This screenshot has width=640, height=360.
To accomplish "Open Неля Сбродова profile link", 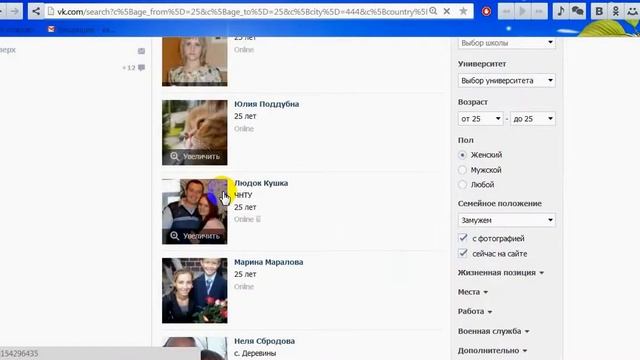I will (x=264, y=341).
